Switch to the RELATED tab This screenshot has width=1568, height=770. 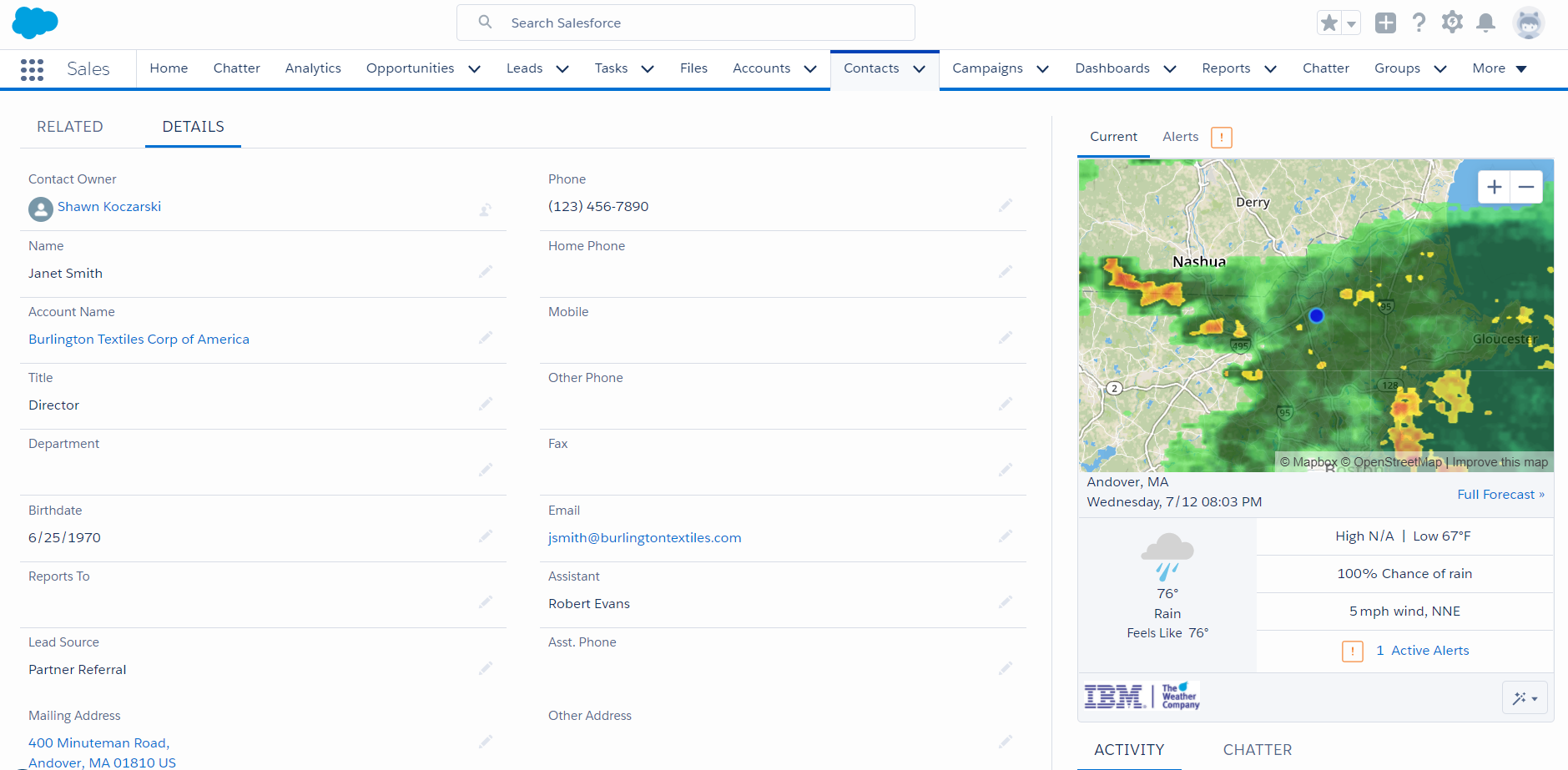70,127
